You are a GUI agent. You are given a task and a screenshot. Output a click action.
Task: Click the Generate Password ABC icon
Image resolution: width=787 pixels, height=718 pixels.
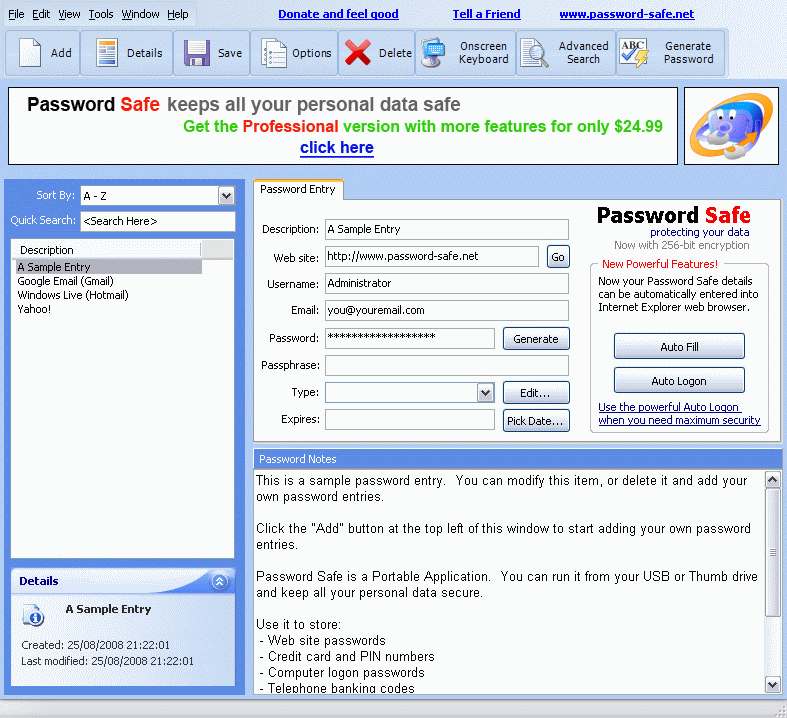[634, 53]
